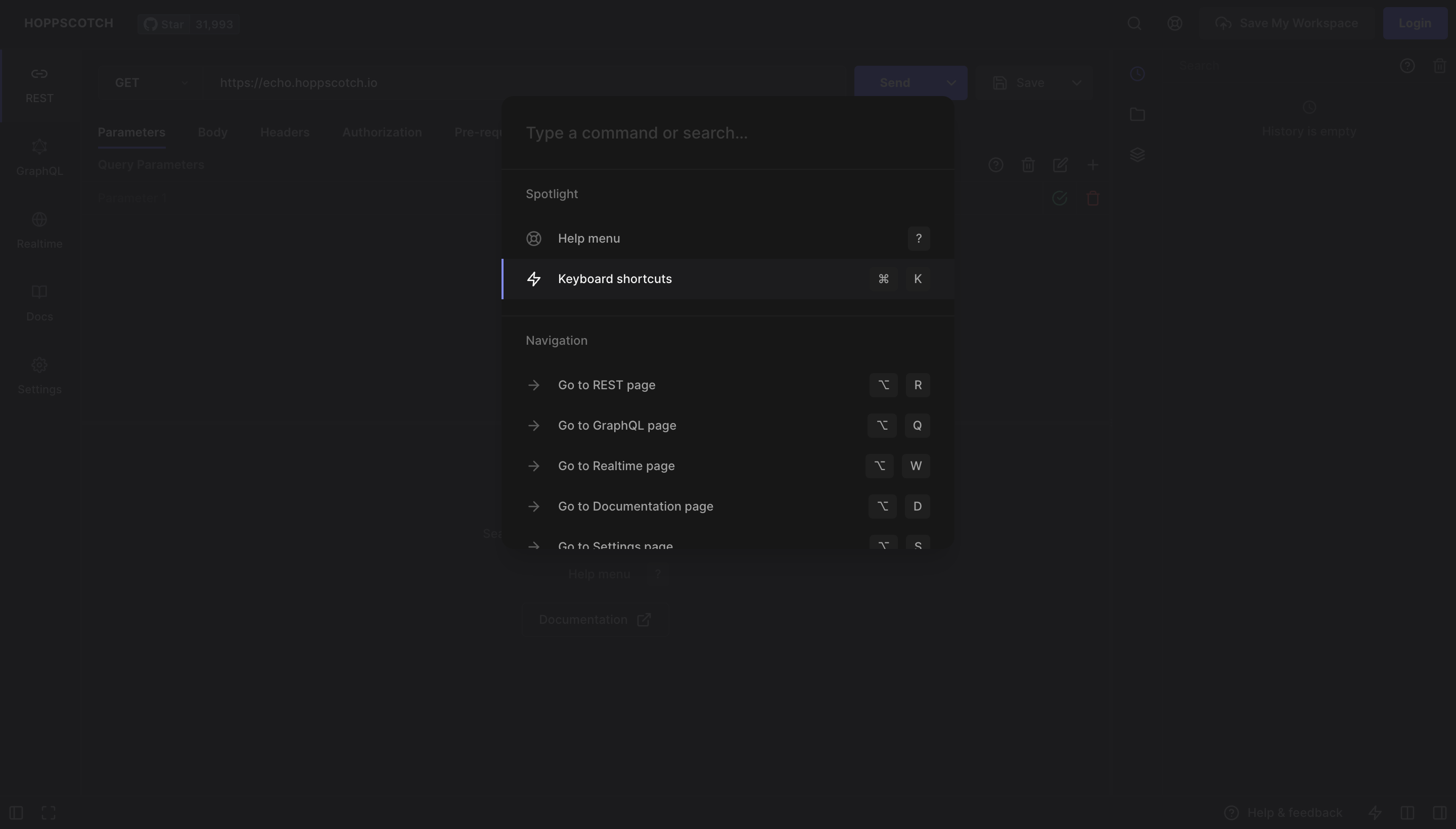The width and height of the screenshot is (1456, 829).
Task: Click the REST link icon in sidebar
Action: point(39,74)
